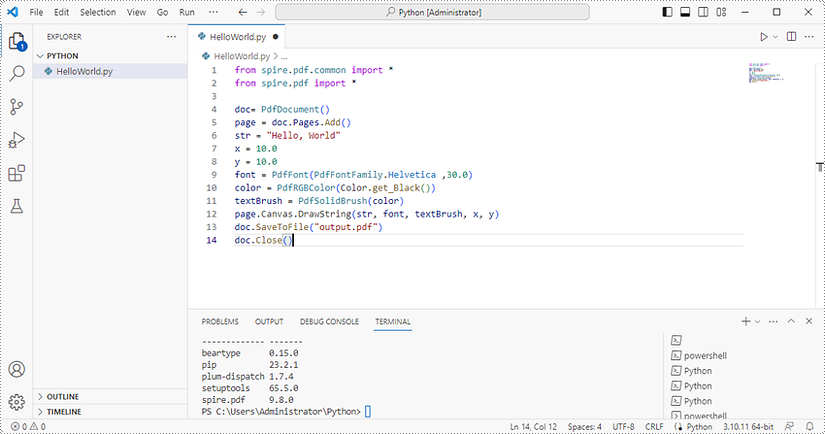The height and width of the screenshot is (434, 825).
Task: Change end of line sequence CRLF
Action: (654, 427)
